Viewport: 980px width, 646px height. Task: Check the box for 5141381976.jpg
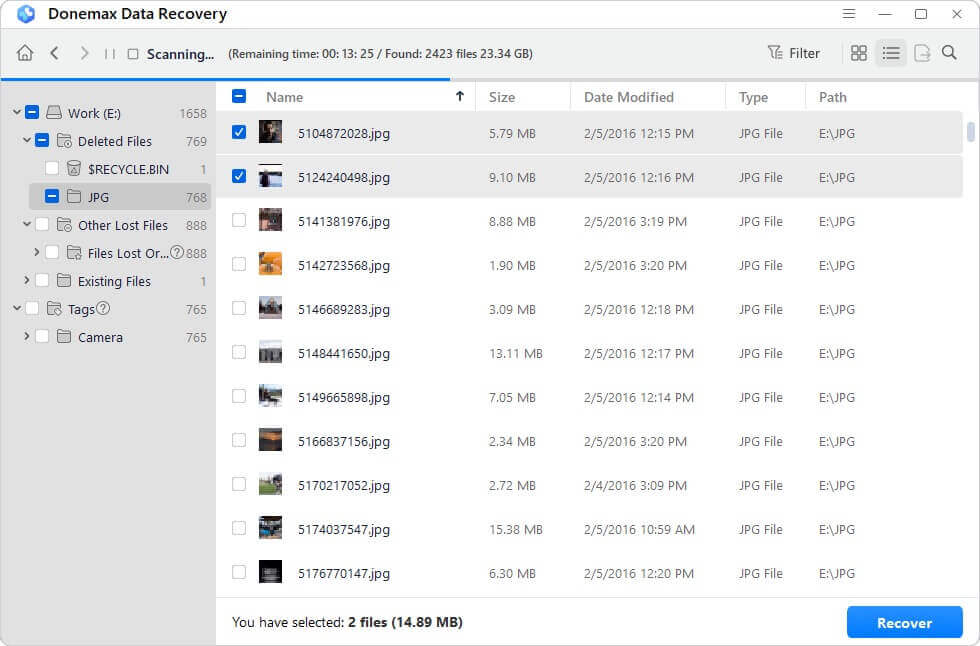(239, 220)
